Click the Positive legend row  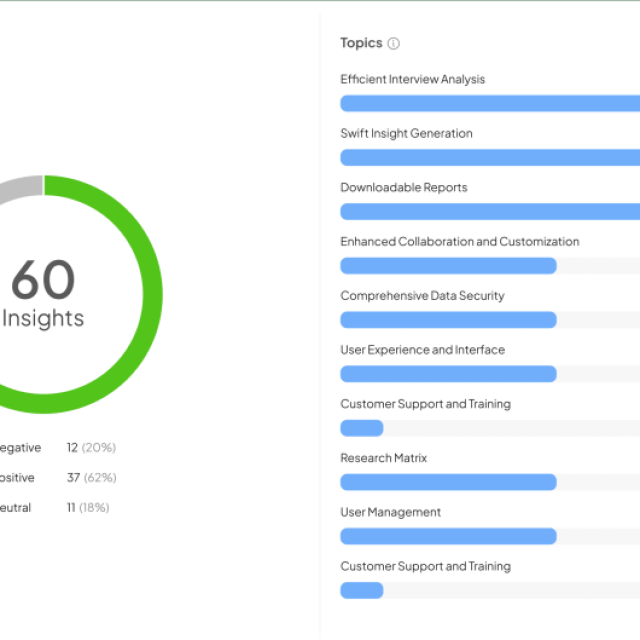pos(58,478)
